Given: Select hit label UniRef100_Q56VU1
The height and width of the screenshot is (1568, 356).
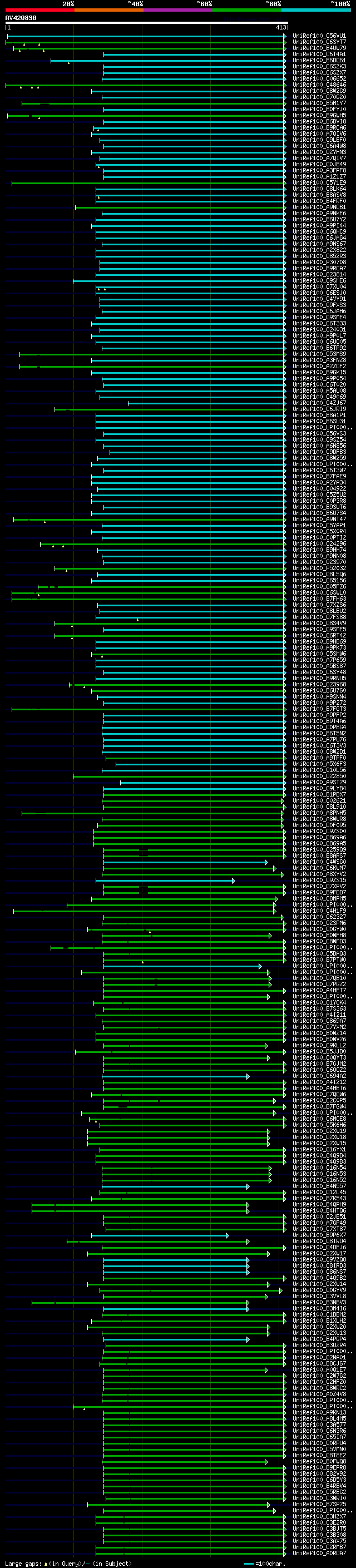Looking at the screenshot, I should (x=319, y=36).
